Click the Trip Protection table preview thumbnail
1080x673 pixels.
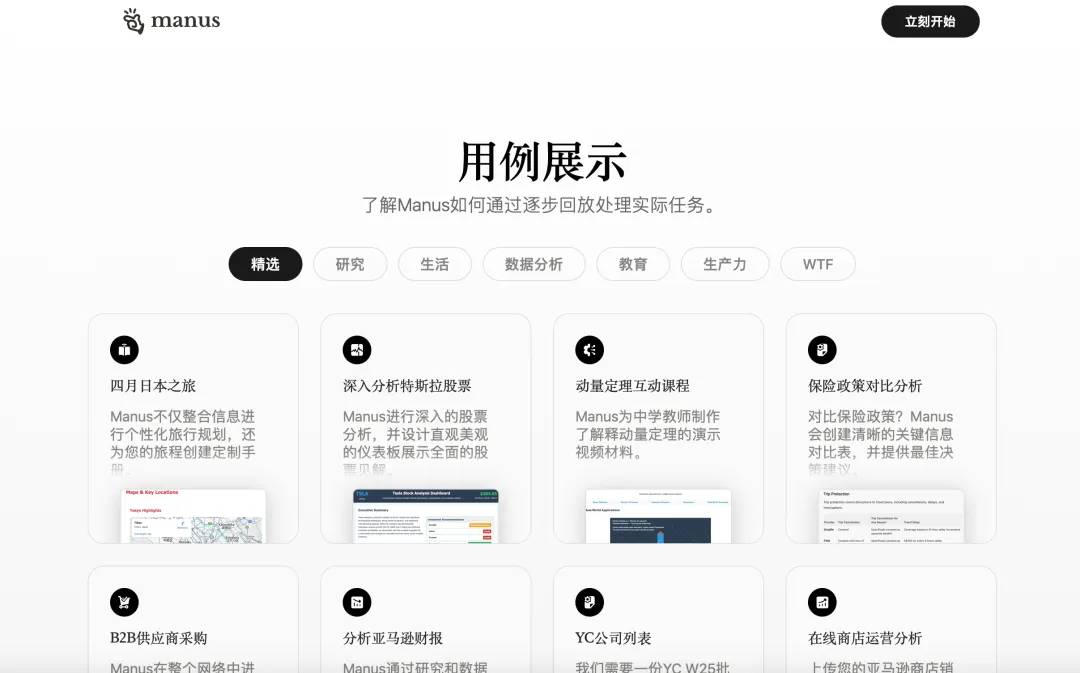(891, 516)
